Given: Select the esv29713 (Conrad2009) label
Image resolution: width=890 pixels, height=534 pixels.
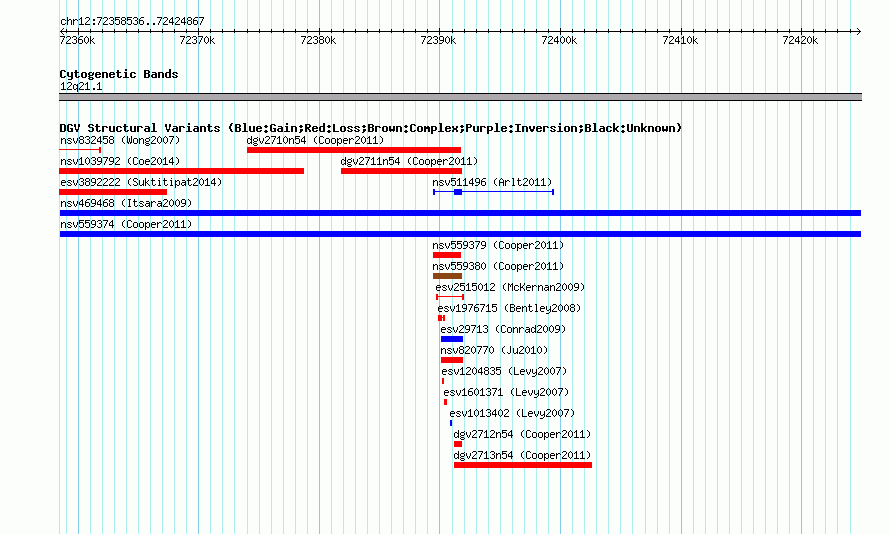Looking at the screenshot, I should point(503,329).
